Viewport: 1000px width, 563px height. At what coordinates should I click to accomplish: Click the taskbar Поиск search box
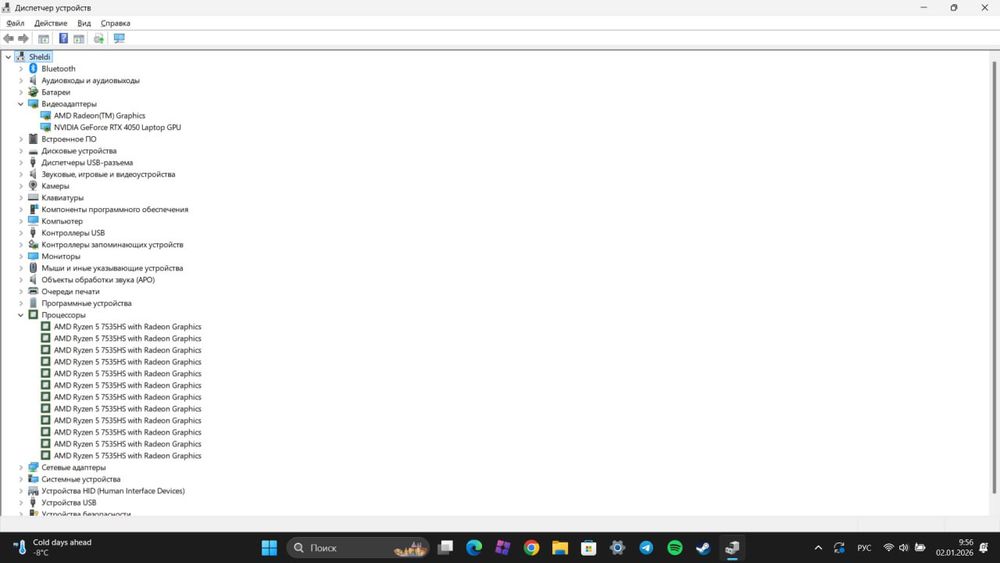tap(358, 548)
